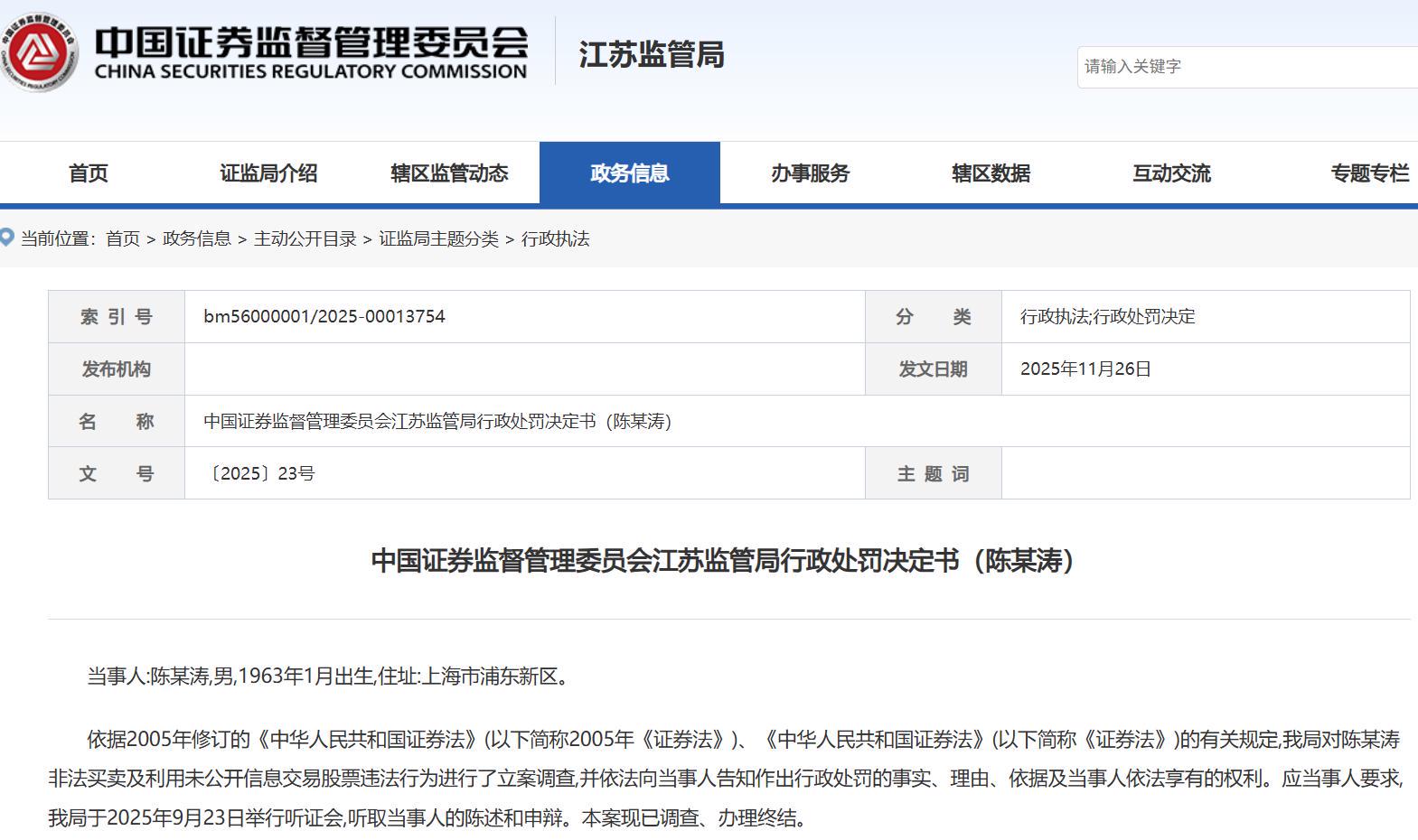Click the index number bm56000001/2025-00013754
The height and width of the screenshot is (840, 1418).
pyautogui.click(x=324, y=317)
